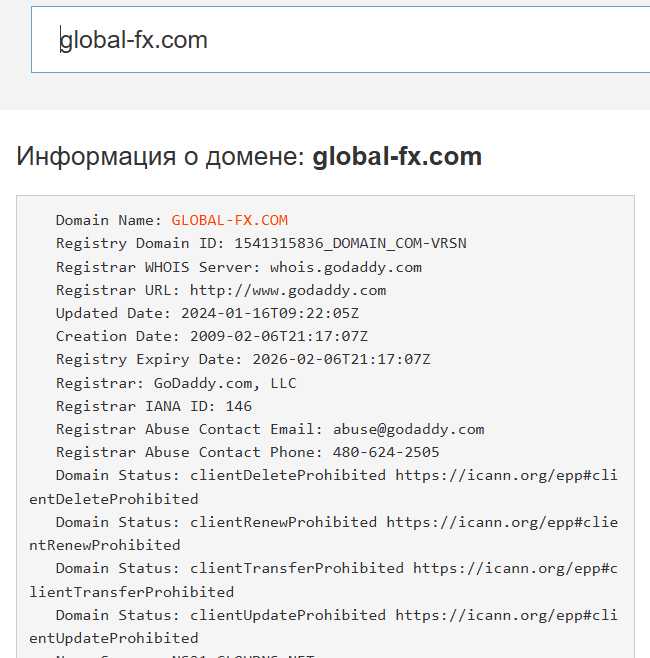650x658 pixels.
Task: Click the "Информация о домене" heading text
Action: 160,157
